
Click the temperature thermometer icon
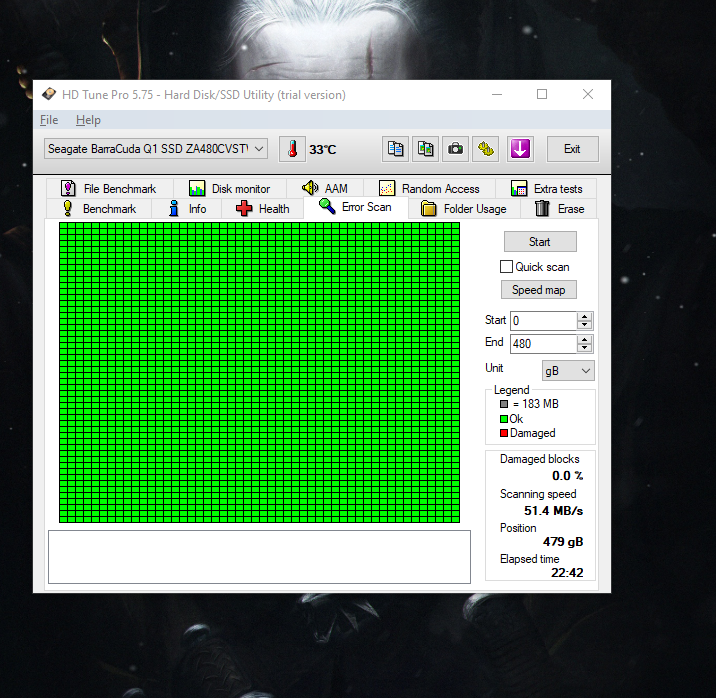coord(292,149)
